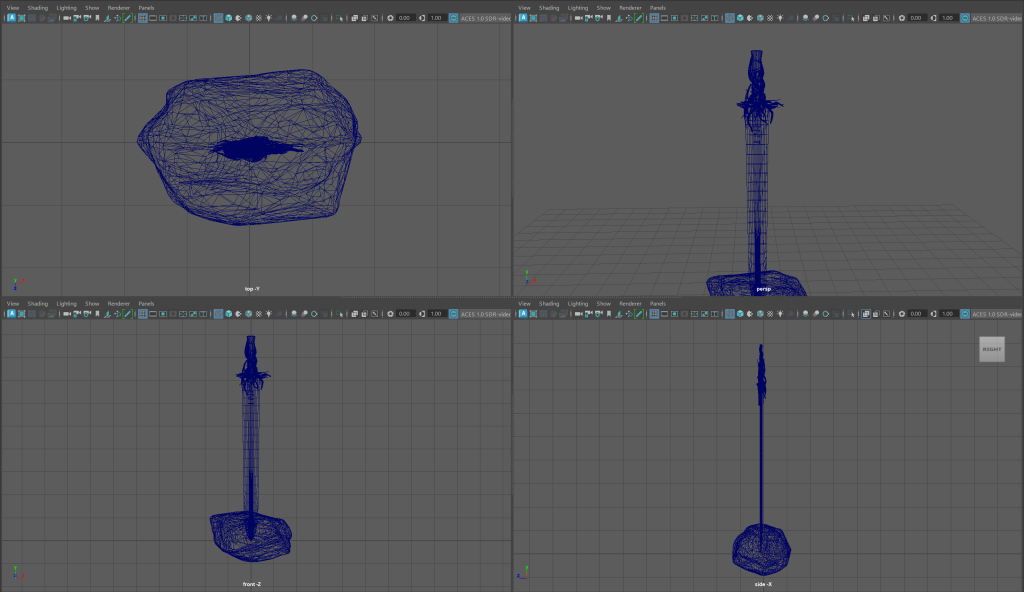This screenshot has width=1024, height=592.
Task: Enable wireframe shading in the persp panel toolbar
Action: pyautogui.click(x=730, y=18)
